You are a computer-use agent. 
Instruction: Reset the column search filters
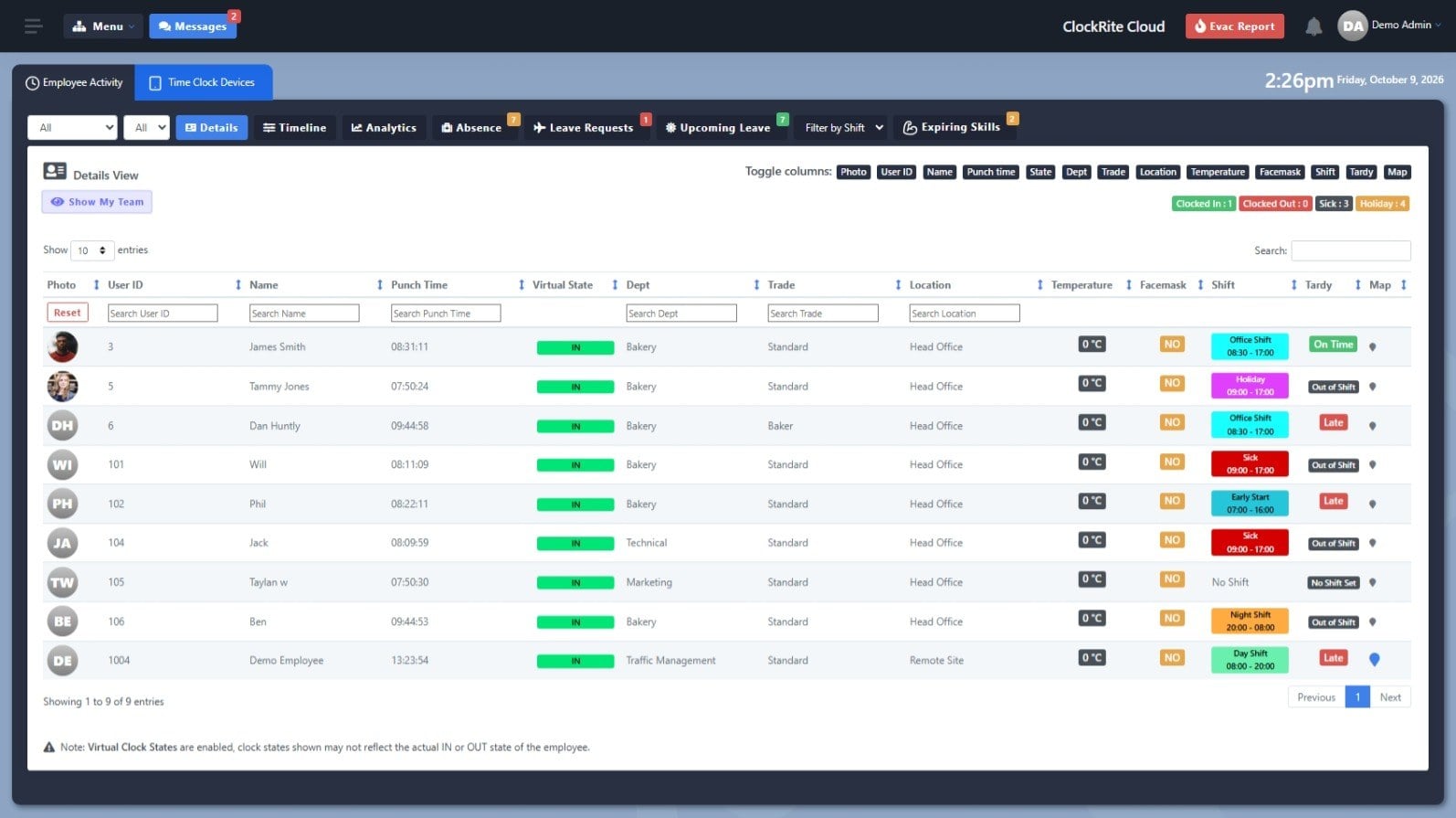click(x=68, y=313)
